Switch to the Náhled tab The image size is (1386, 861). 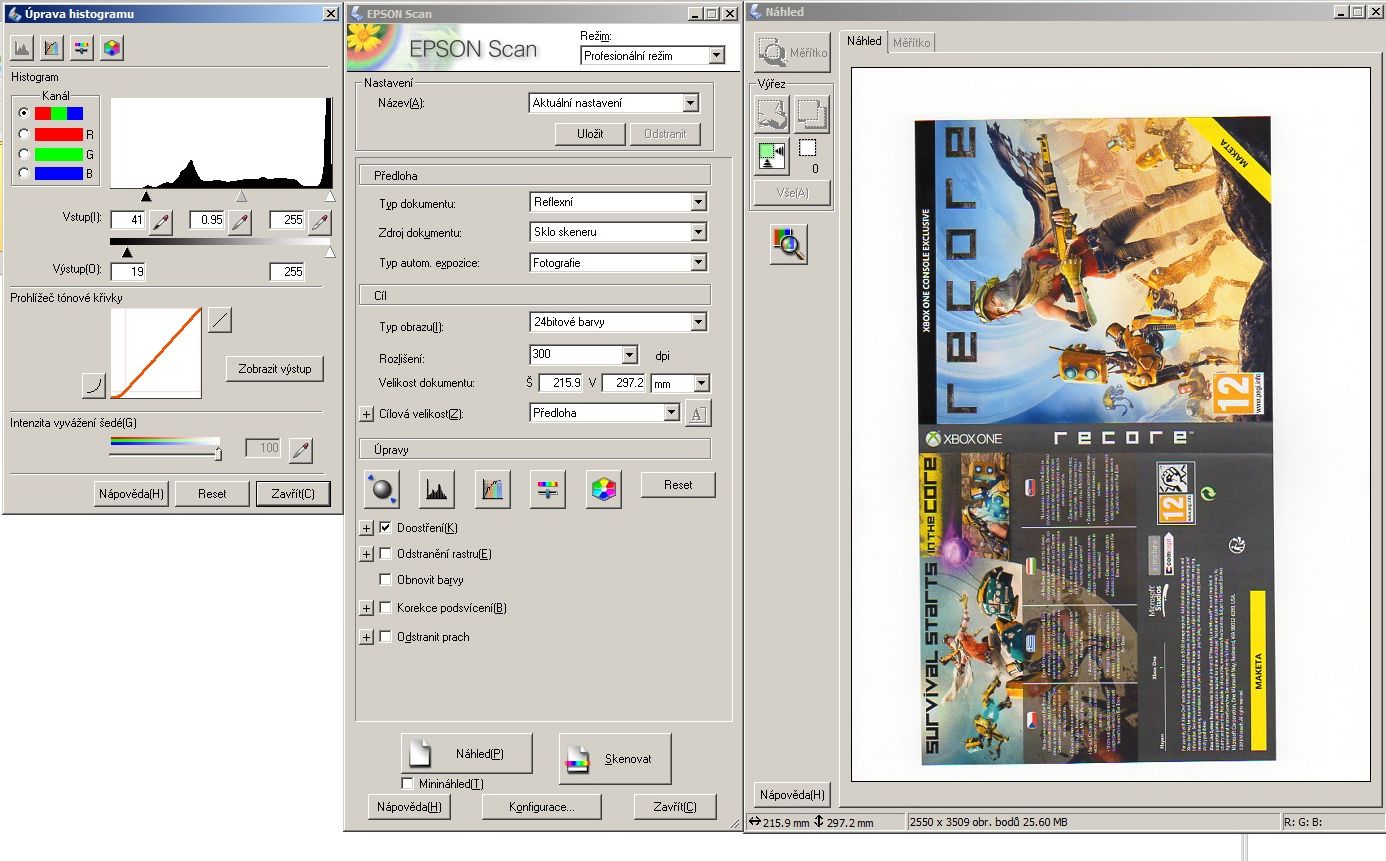coord(863,41)
